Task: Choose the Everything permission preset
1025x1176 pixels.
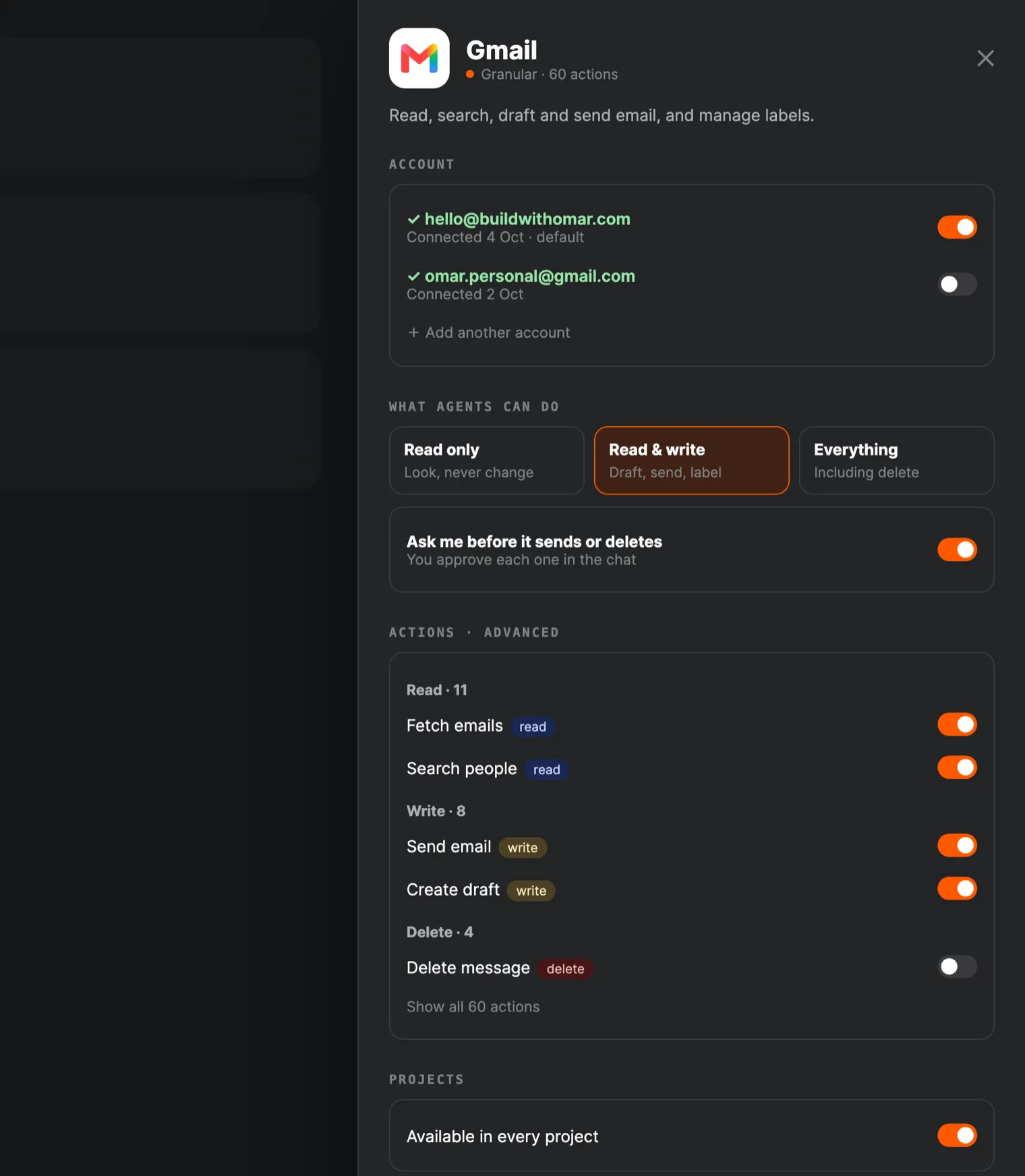Action: click(896, 461)
